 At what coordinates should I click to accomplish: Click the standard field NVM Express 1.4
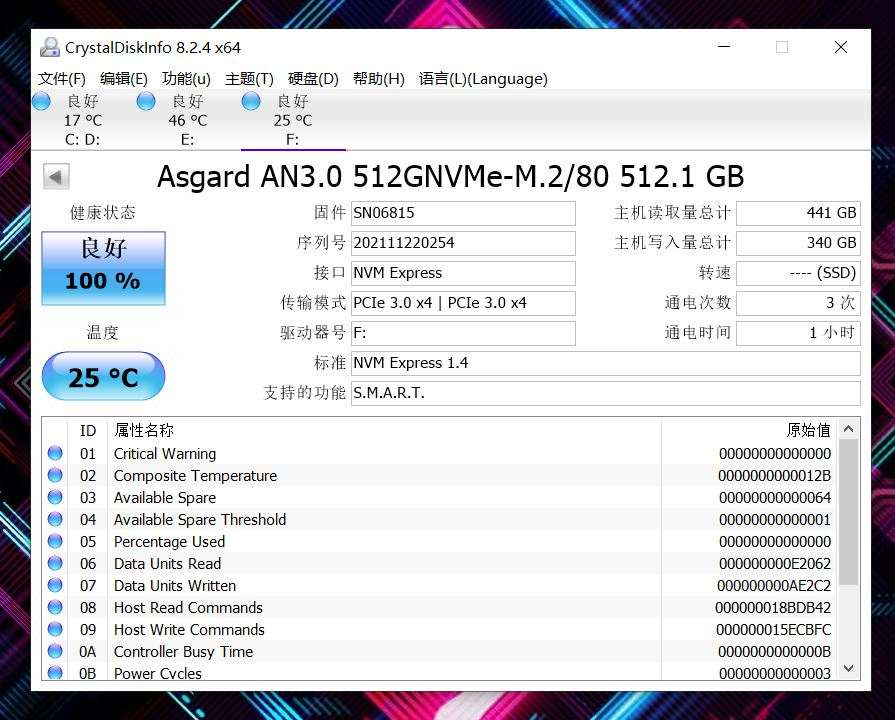point(606,363)
